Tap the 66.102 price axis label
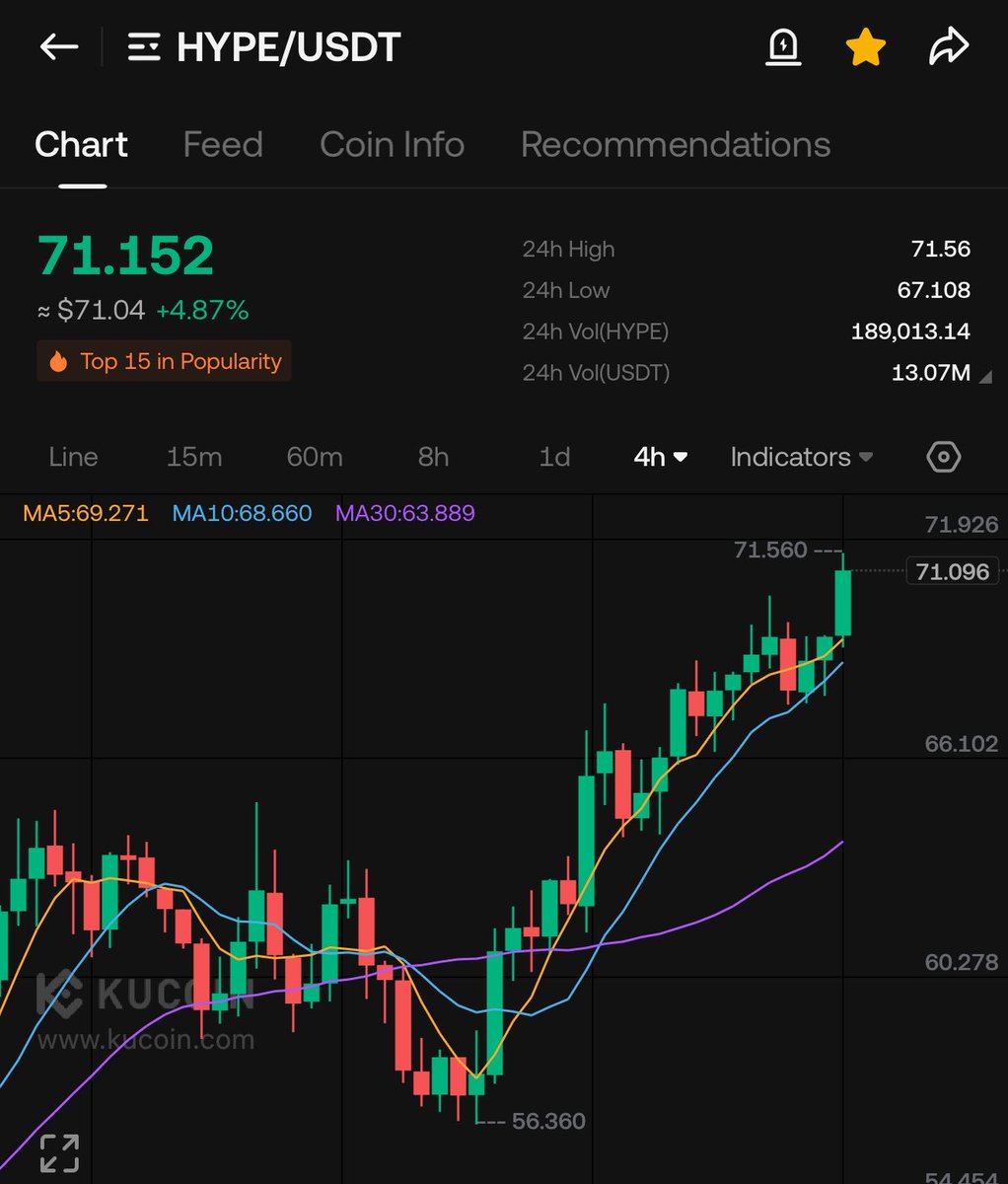Screen dimensions: 1008x1184 click(962, 744)
